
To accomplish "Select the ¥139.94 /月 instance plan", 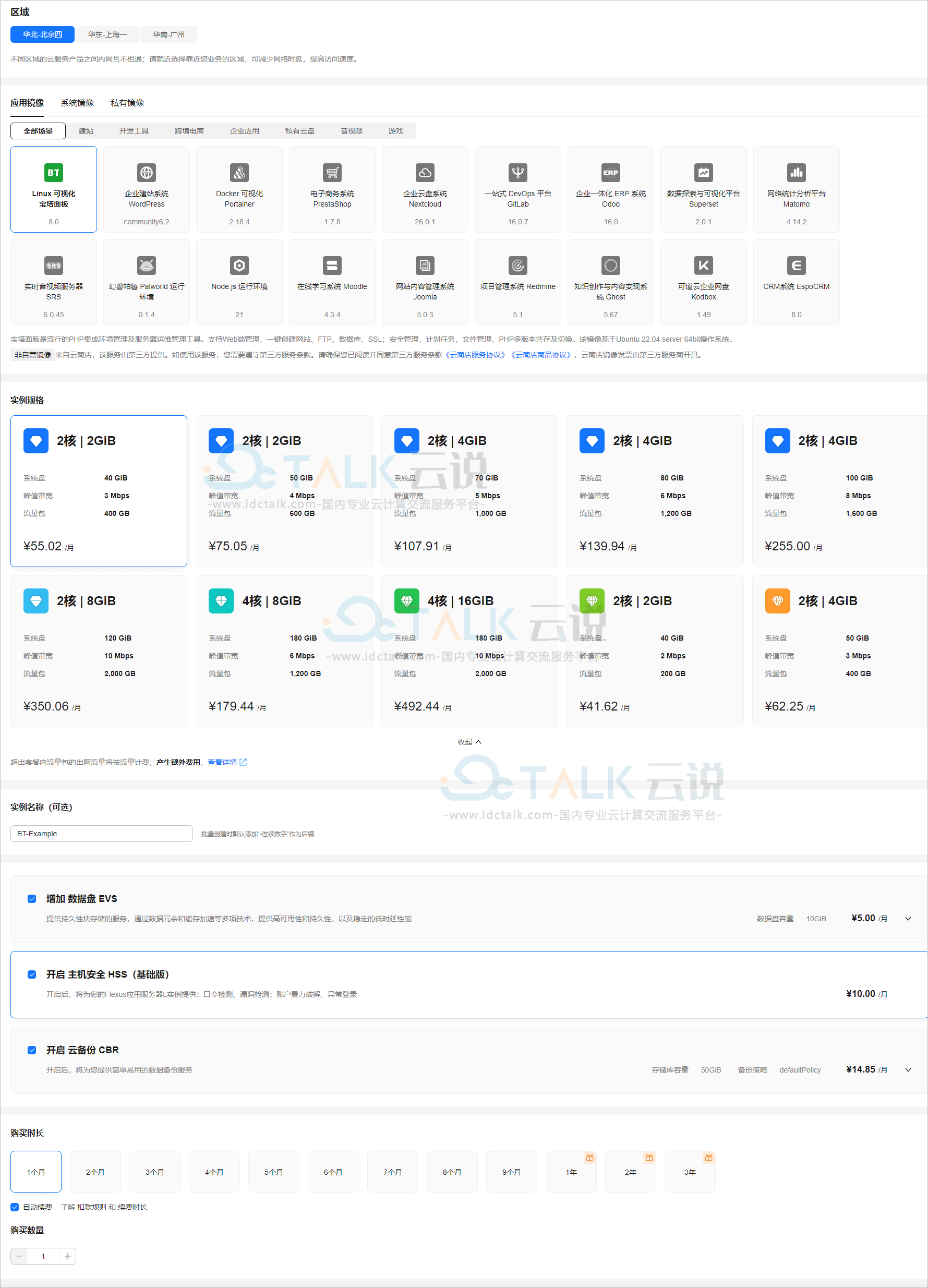I will [655, 491].
